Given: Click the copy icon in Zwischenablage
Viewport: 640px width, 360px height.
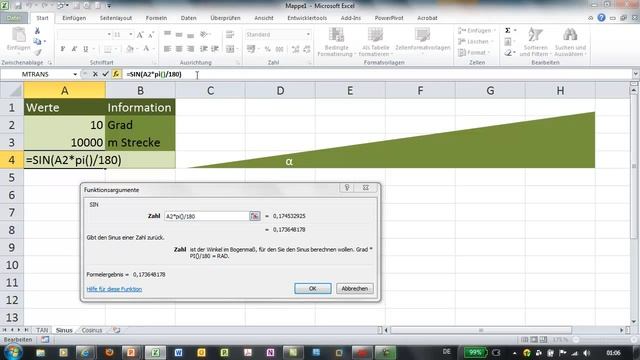Looking at the screenshot, I should click(37, 41).
